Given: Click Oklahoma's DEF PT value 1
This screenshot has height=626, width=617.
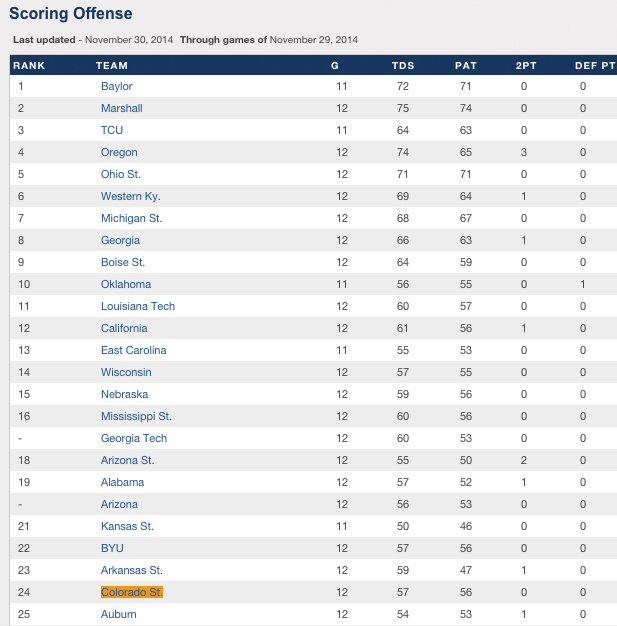Looking at the screenshot, I should (x=583, y=284).
